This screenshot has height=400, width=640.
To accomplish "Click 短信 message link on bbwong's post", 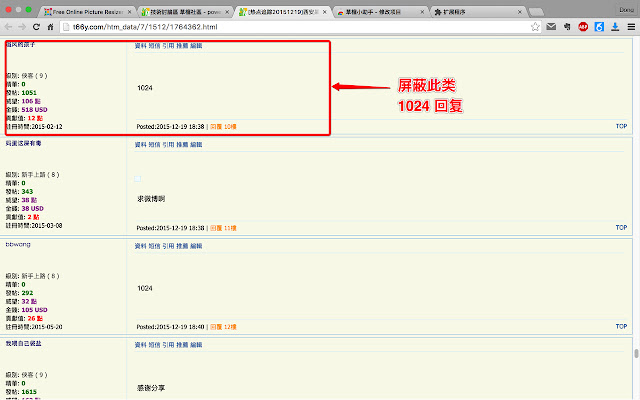I will pos(154,246).
